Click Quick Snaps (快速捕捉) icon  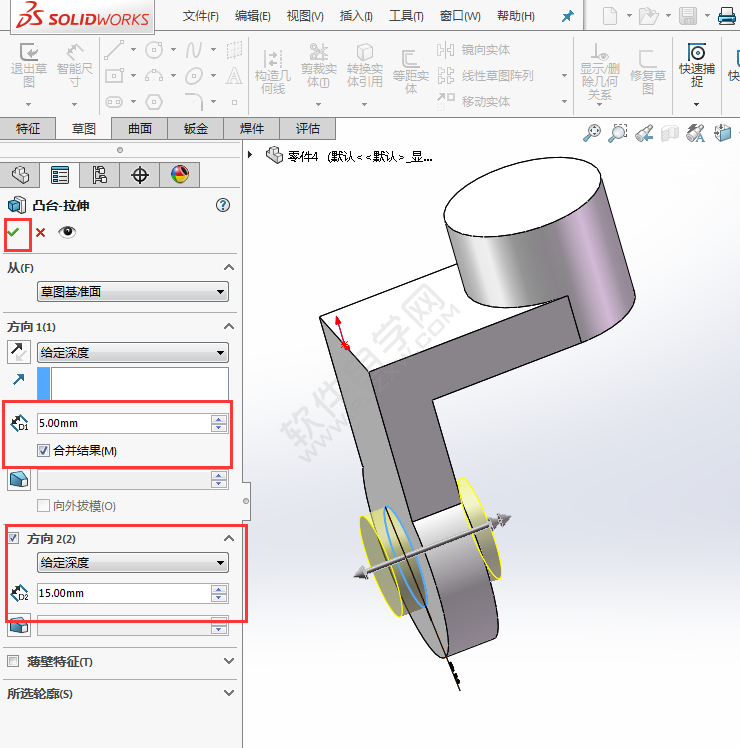coord(697,52)
